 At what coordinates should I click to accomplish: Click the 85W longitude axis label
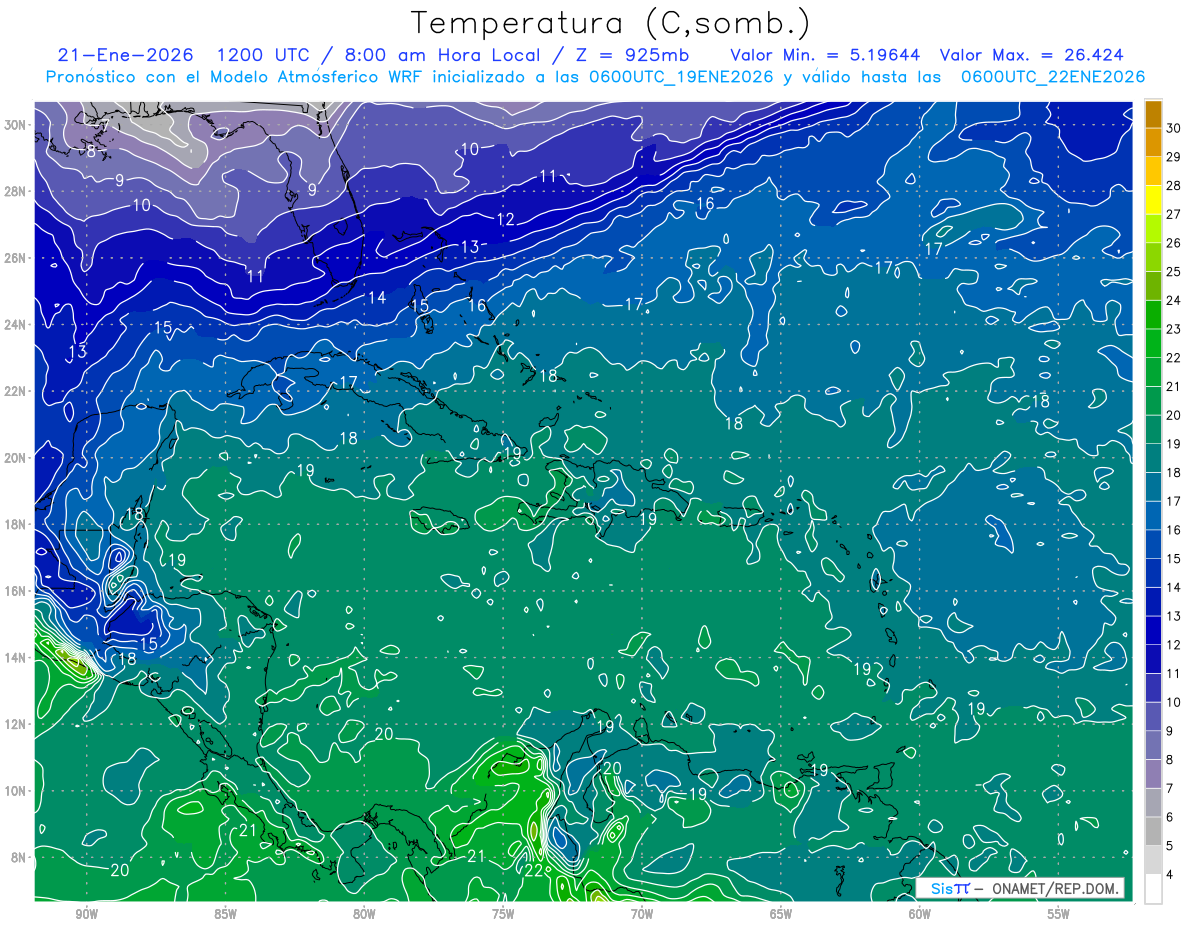(x=225, y=914)
